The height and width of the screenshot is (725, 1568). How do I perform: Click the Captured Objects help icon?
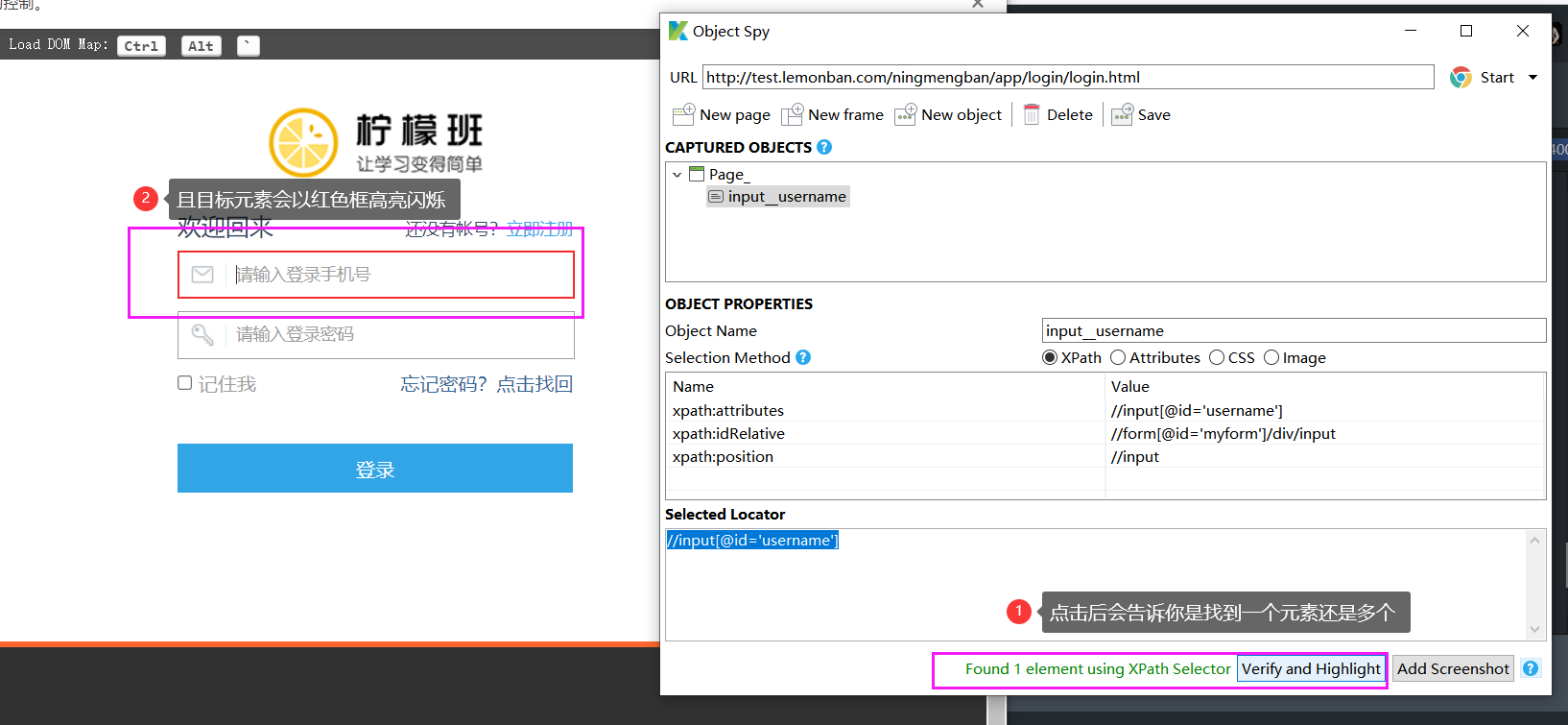click(824, 147)
